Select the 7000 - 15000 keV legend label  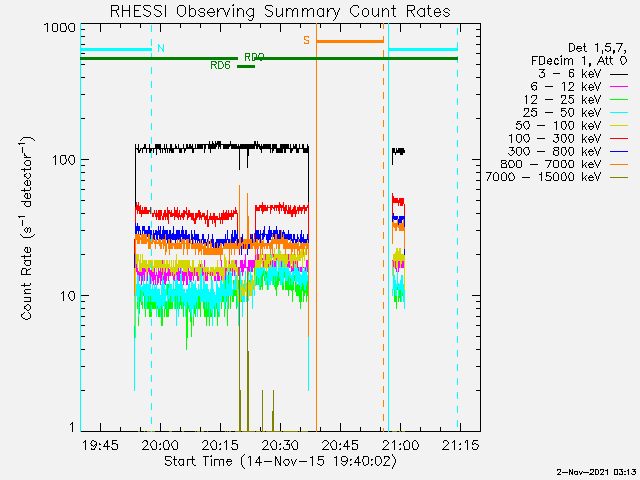tap(543, 177)
